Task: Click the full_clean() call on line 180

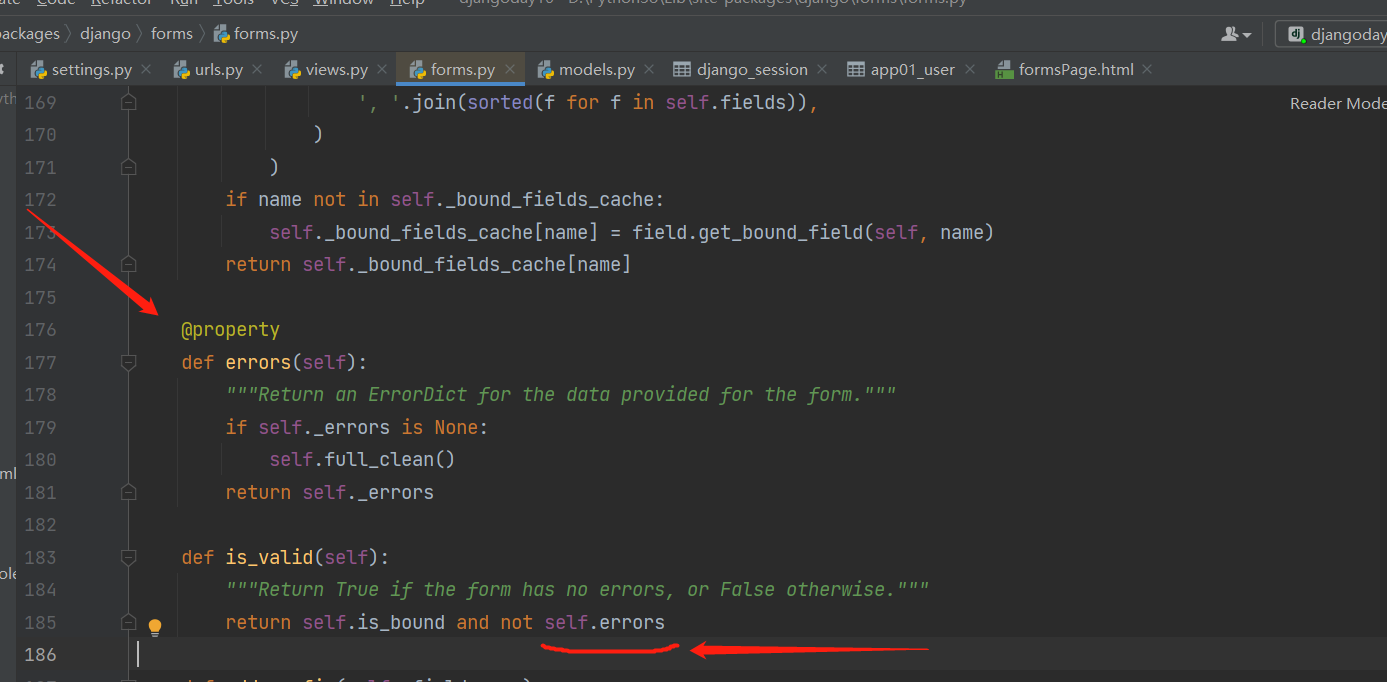Action: point(390,460)
